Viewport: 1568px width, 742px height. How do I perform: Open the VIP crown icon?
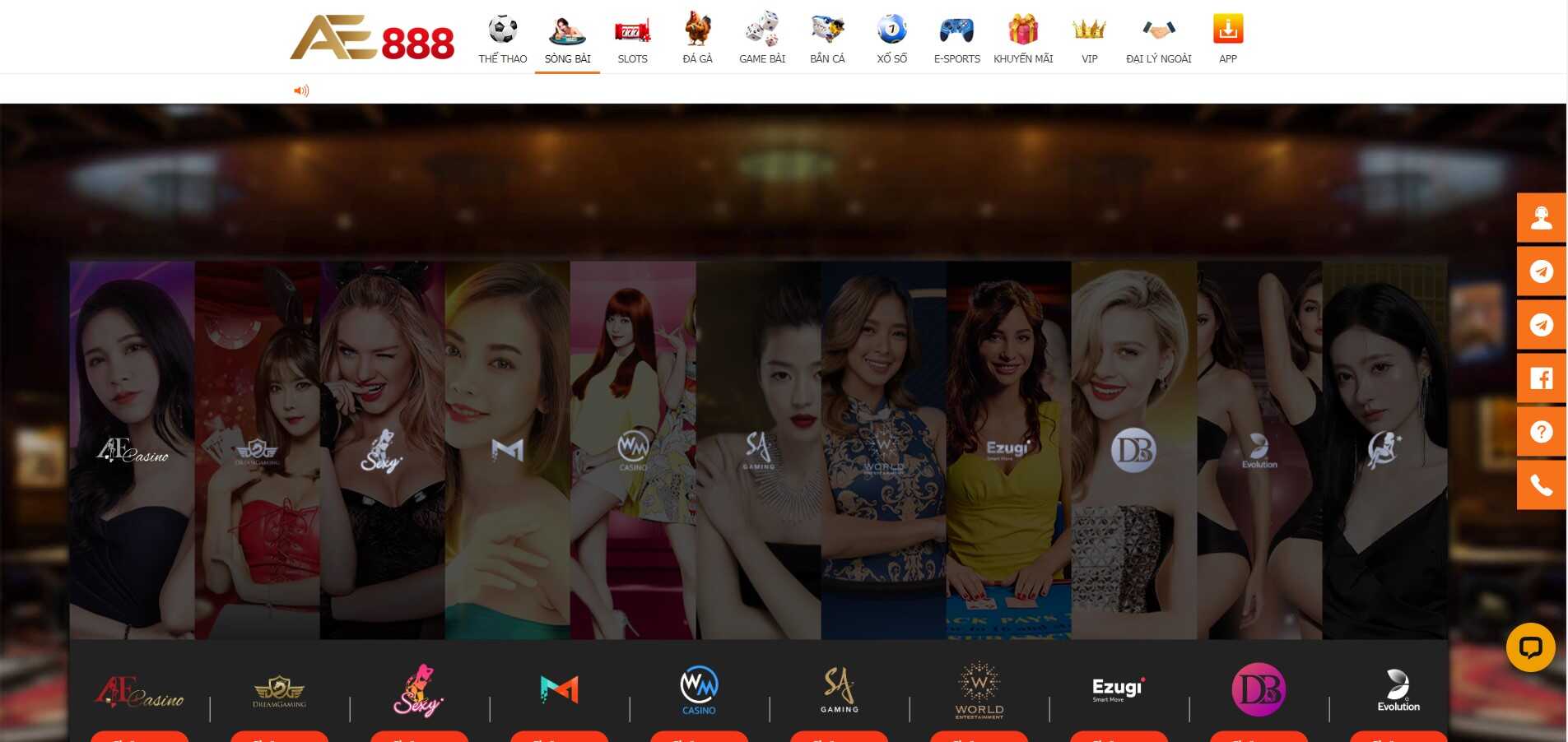coord(1089,30)
